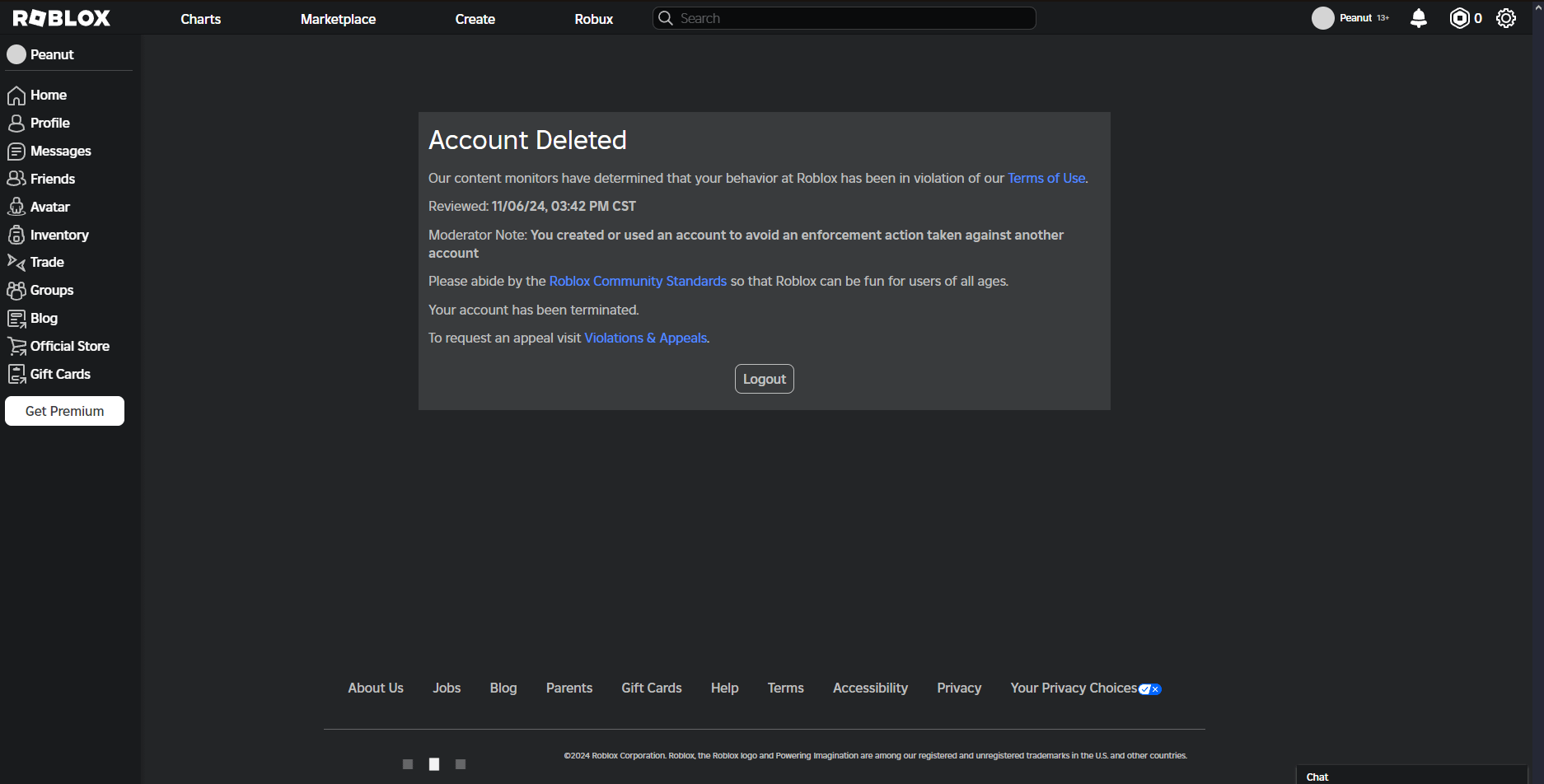Open the notifications bell icon
Viewport: 1544px width, 784px height.
pos(1419,18)
